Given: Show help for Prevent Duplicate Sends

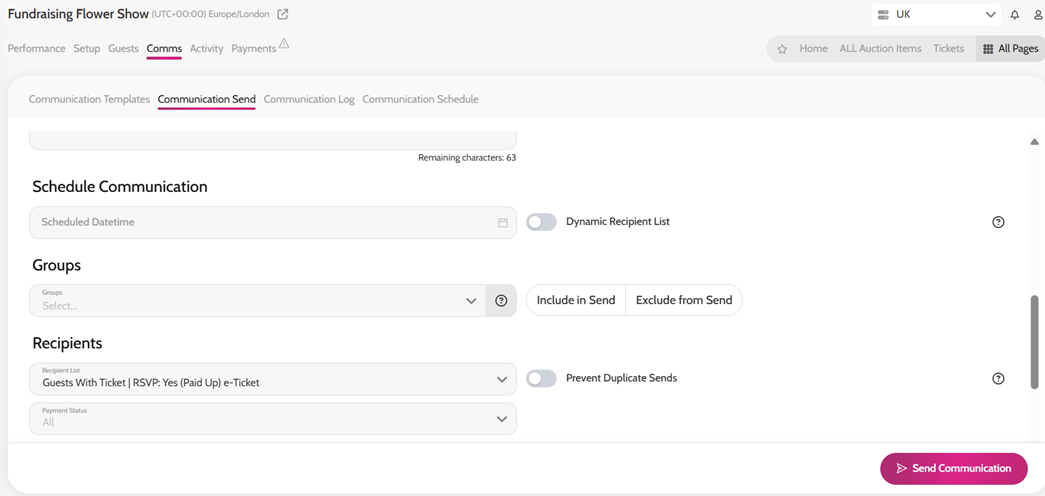Looking at the screenshot, I should [998, 379].
